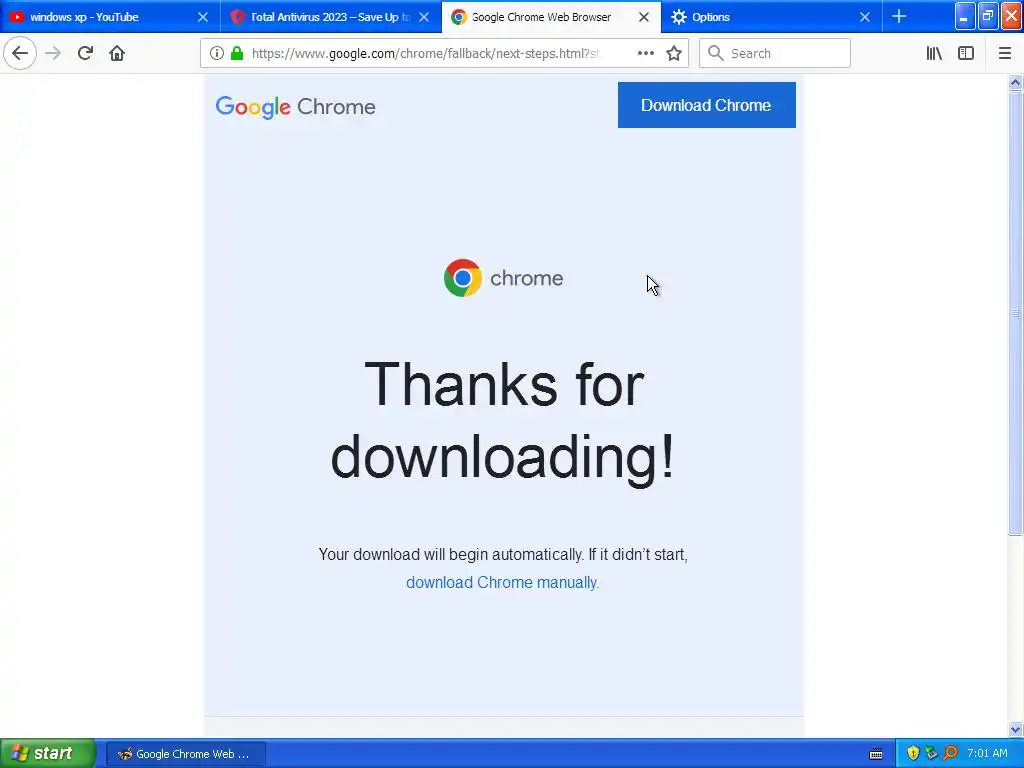Image resolution: width=1024 pixels, height=768 pixels.
Task: Focus the Search input box
Action: 775,53
